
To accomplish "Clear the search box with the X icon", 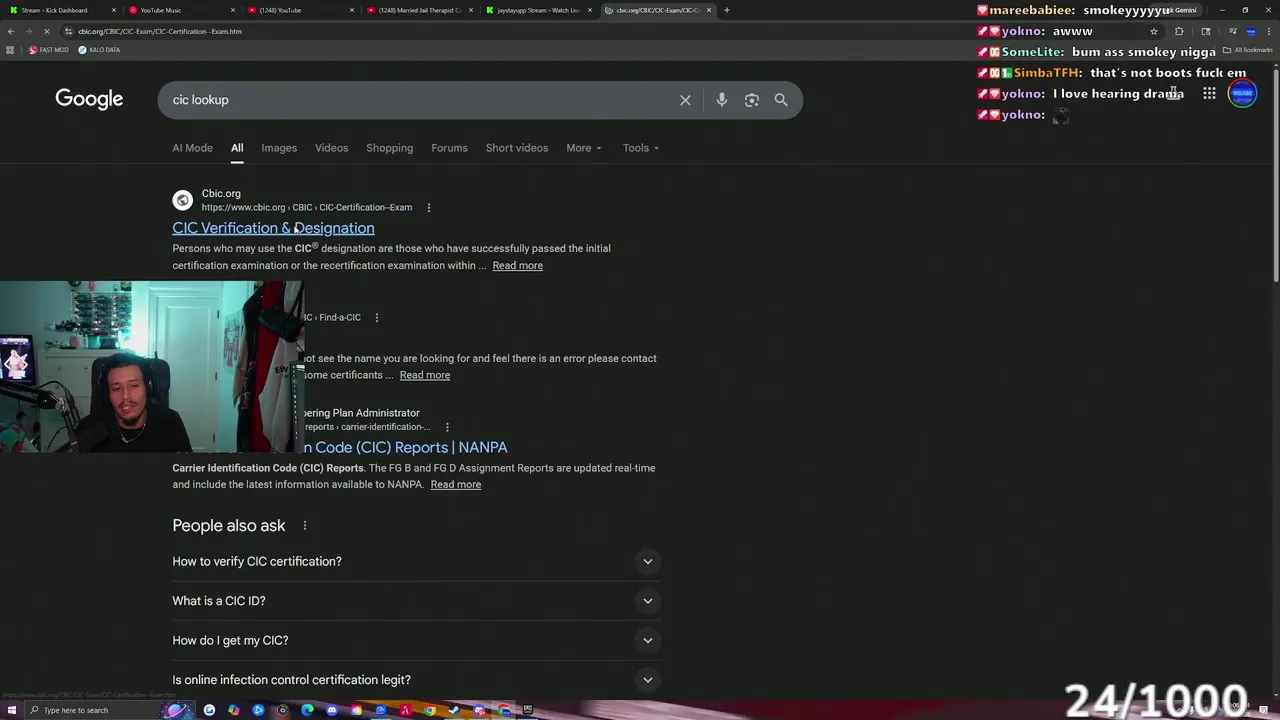I will click(x=685, y=100).
